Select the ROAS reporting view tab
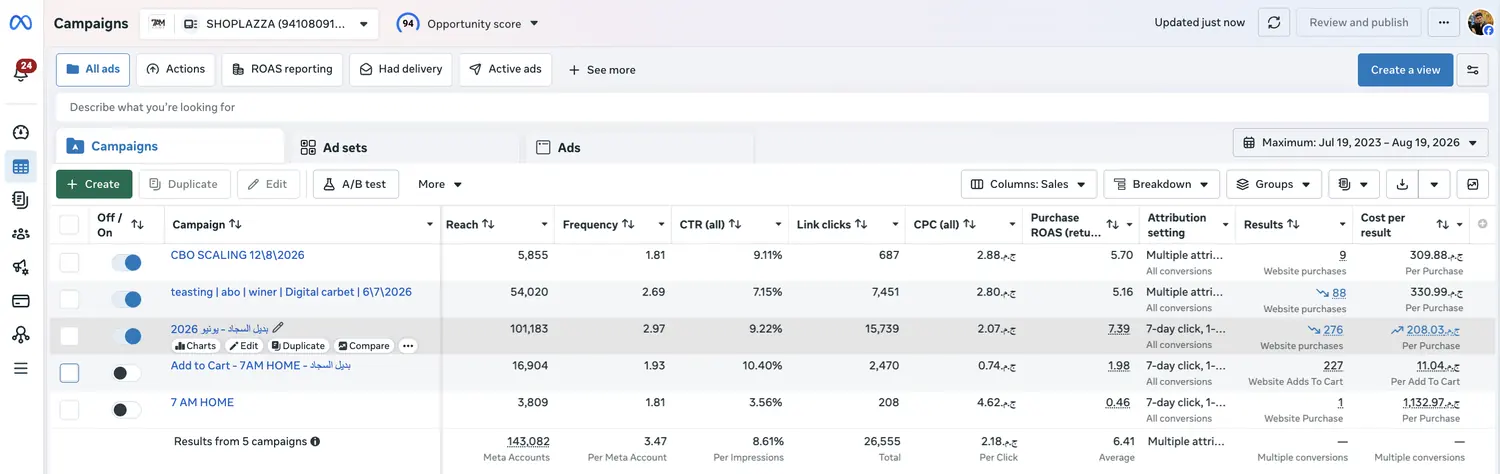The image size is (1500, 474). pos(282,70)
